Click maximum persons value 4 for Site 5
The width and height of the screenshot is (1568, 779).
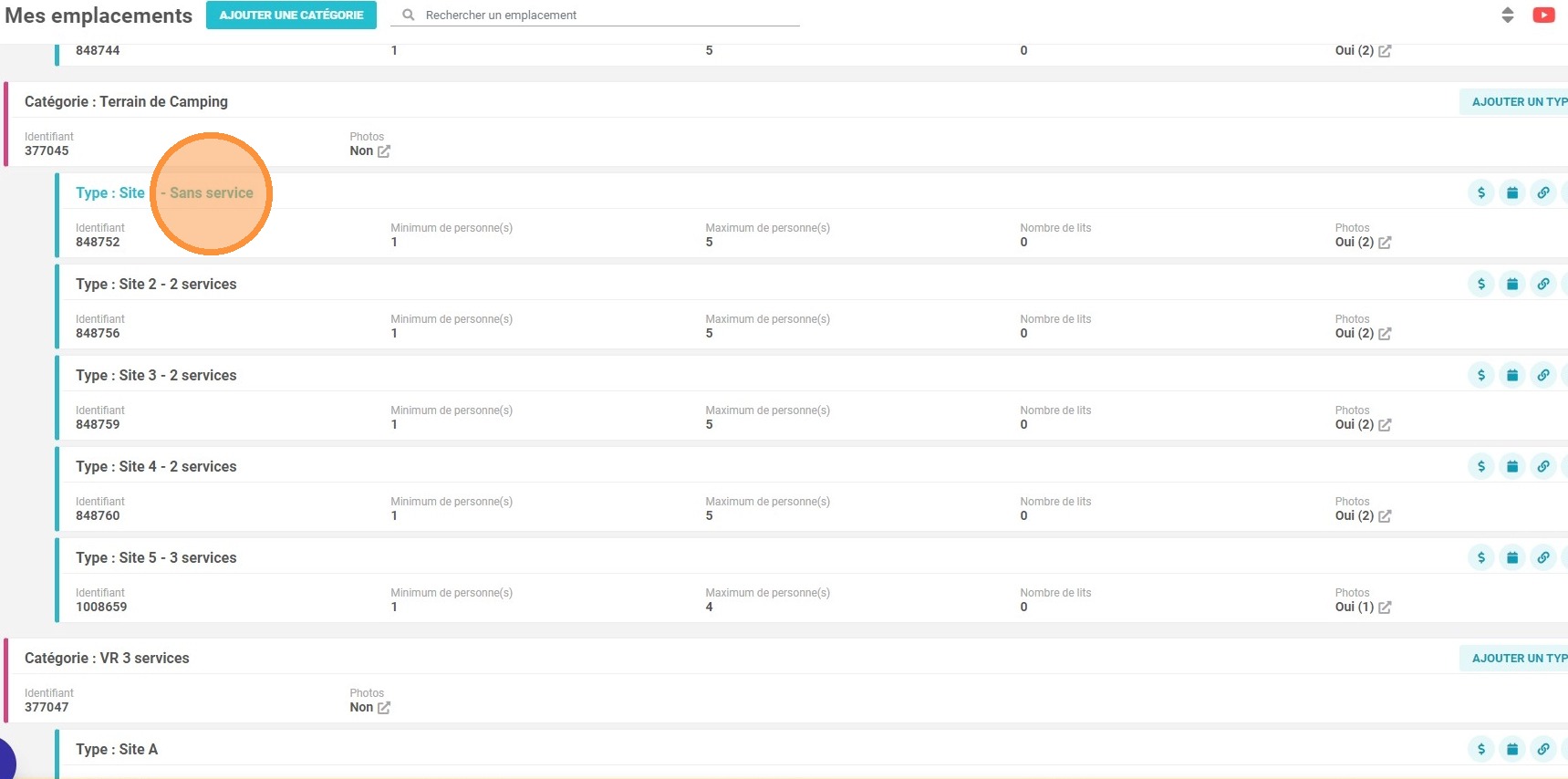pyautogui.click(x=709, y=607)
